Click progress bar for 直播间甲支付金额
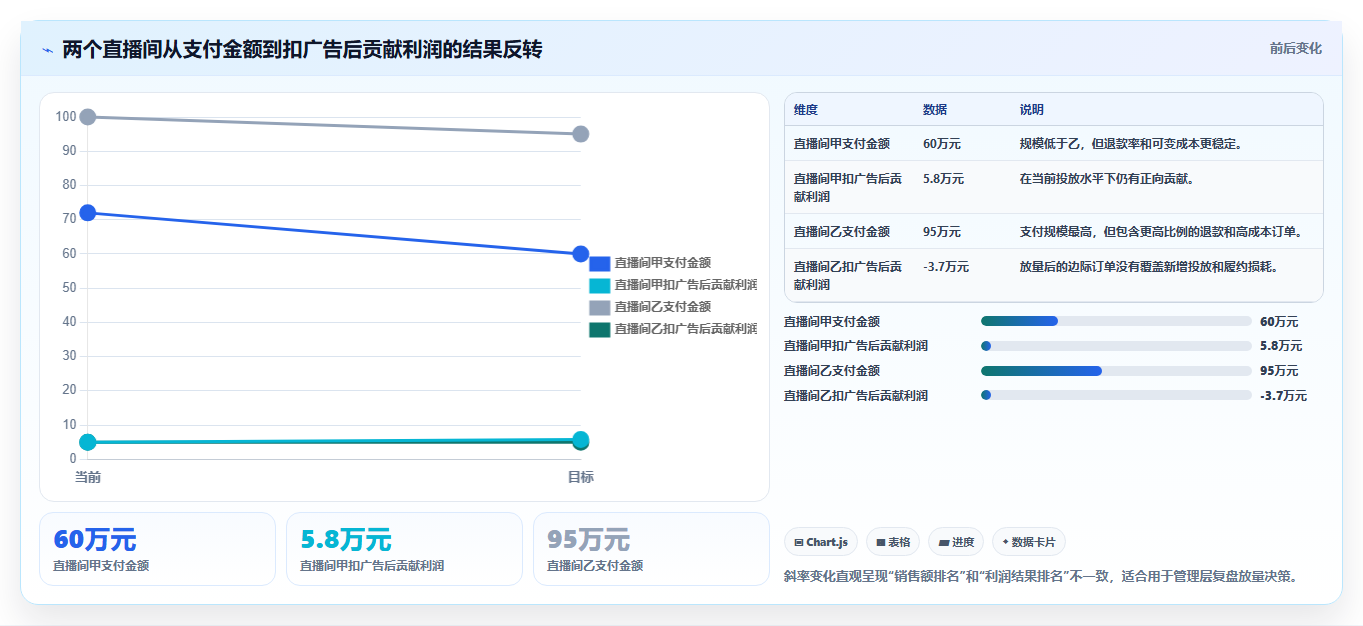 point(1116,321)
